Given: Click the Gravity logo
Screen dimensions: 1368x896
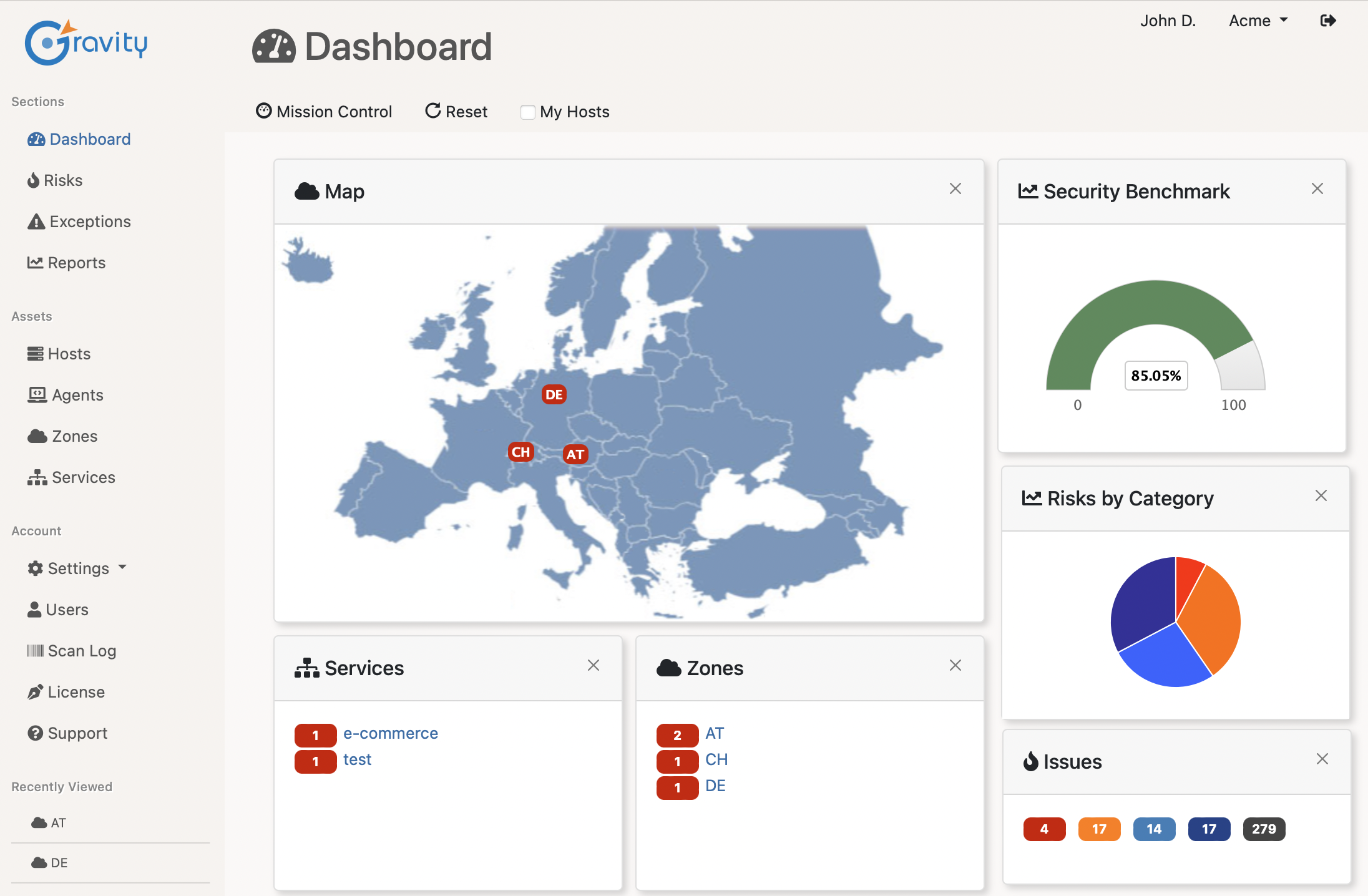Looking at the screenshot, I should click(86, 42).
